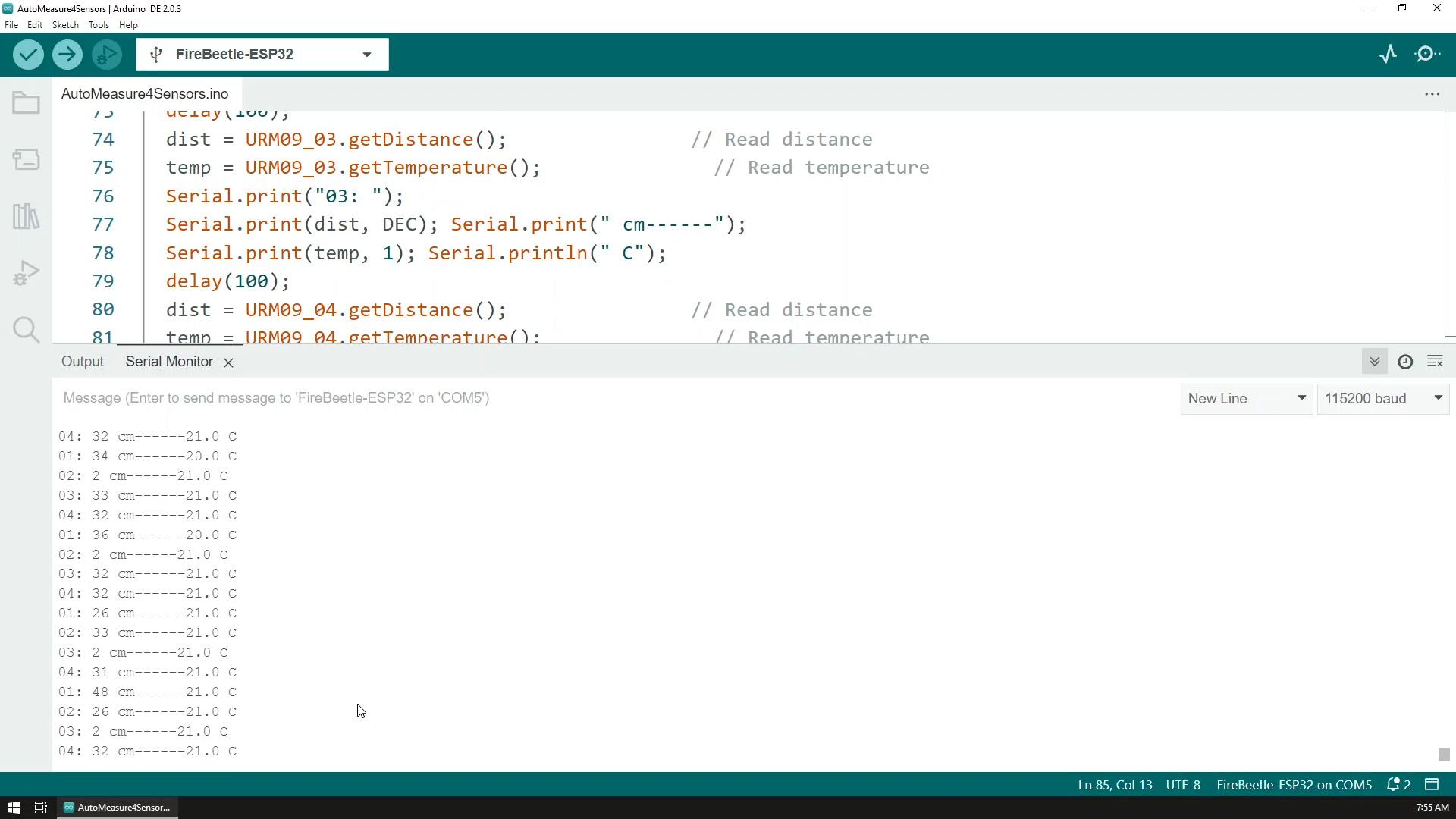Click Ln 85, Col 13 cursor position
The height and width of the screenshot is (819, 1456).
pyautogui.click(x=1115, y=785)
